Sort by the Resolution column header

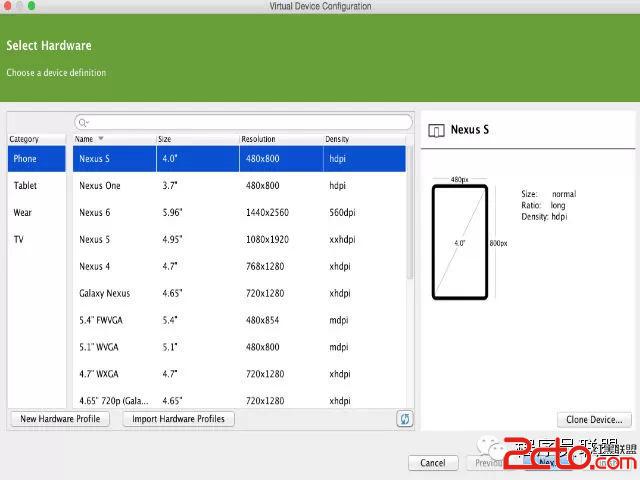click(281, 139)
